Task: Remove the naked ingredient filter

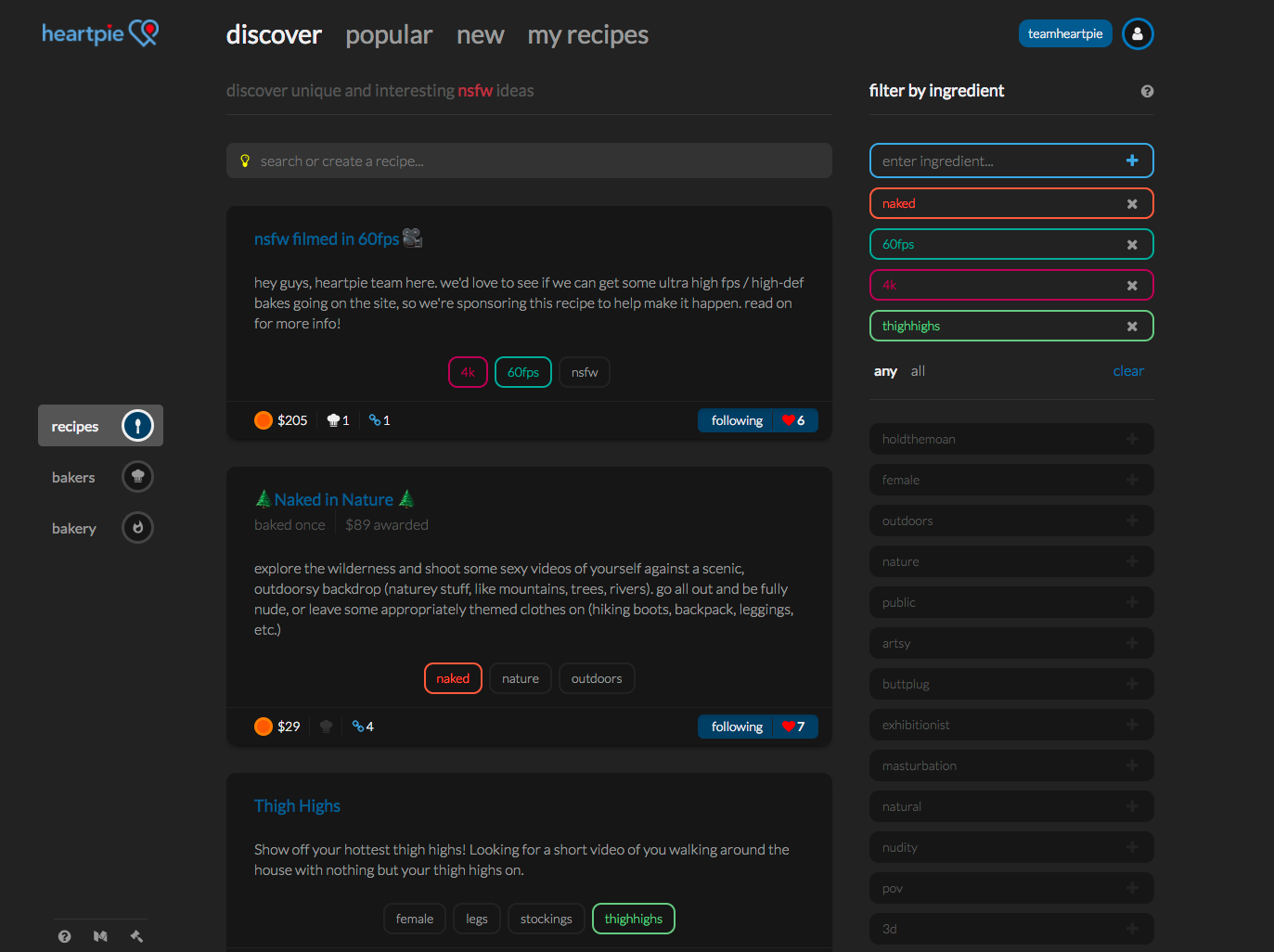Action: pyautogui.click(x=1132, y=204)
